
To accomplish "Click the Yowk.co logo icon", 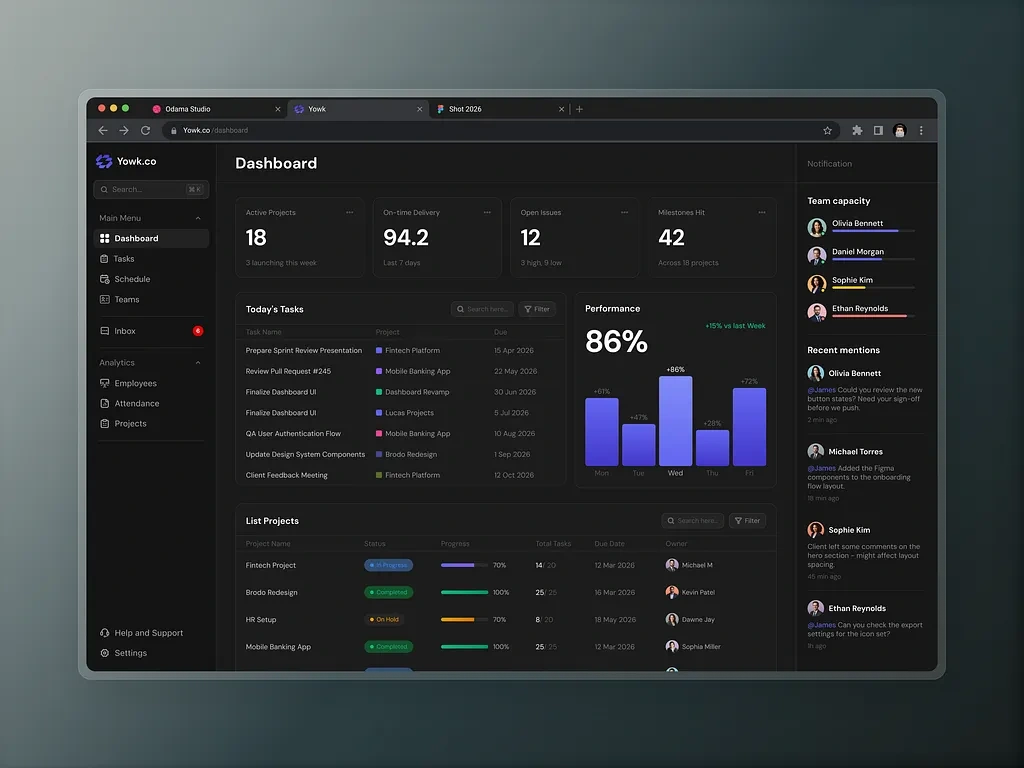I will point(104,161).
